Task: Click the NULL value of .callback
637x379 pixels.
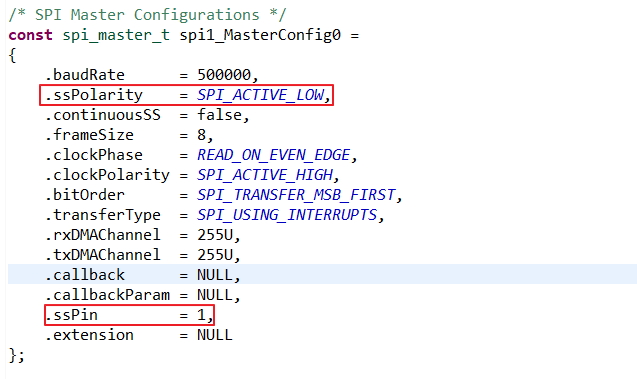Action: [215, 275]
